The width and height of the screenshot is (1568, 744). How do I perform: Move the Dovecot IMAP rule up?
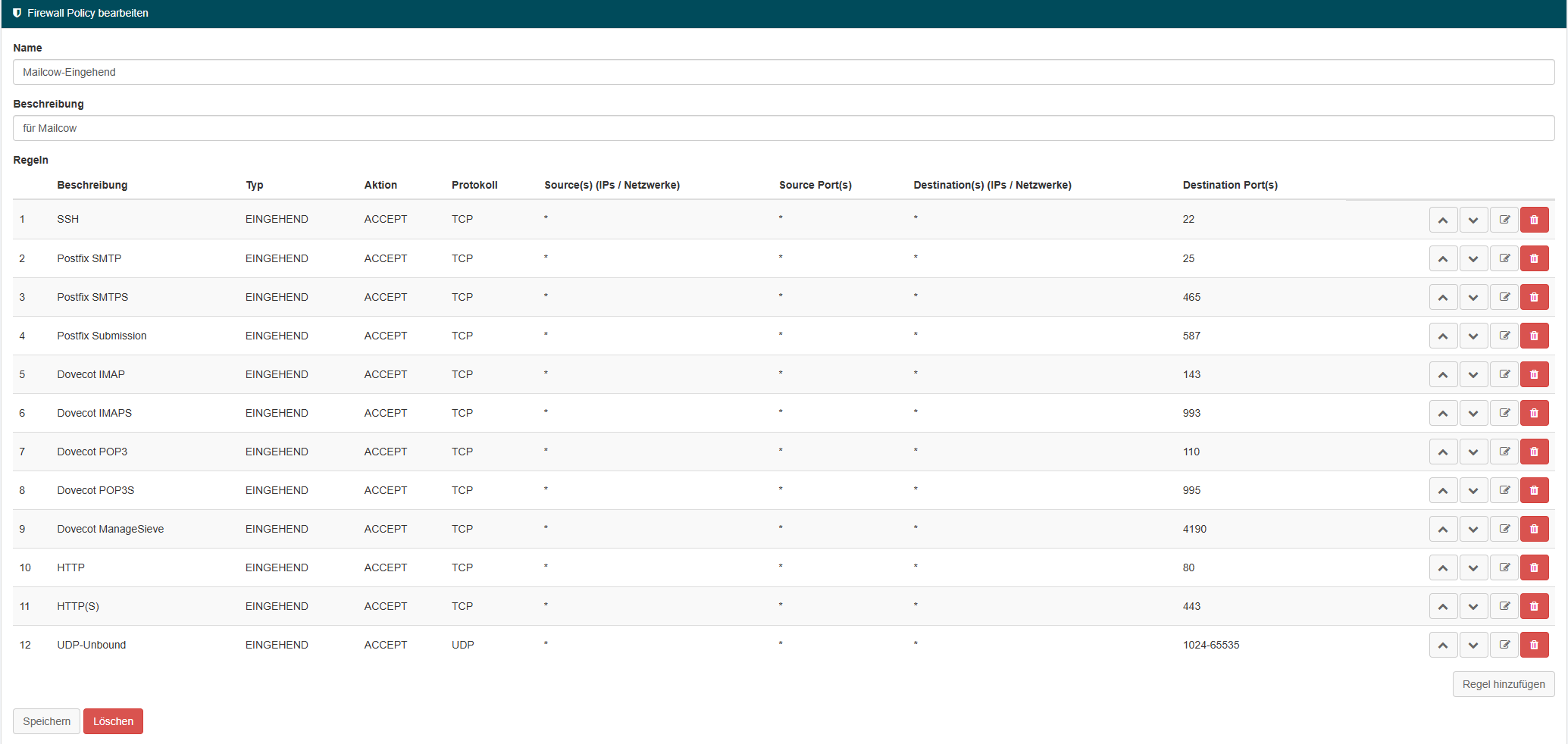pyautogui.click(x=1443, y=374)
